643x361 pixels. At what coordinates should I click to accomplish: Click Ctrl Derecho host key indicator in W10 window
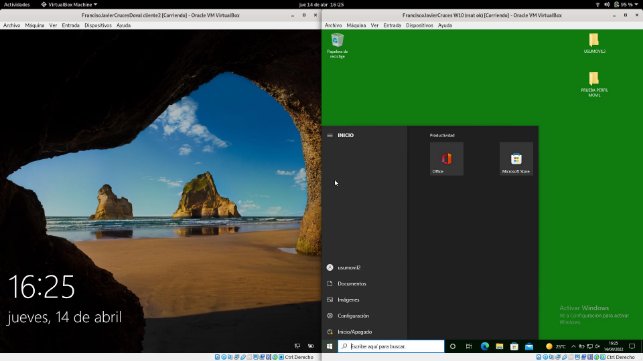point(621,357)
